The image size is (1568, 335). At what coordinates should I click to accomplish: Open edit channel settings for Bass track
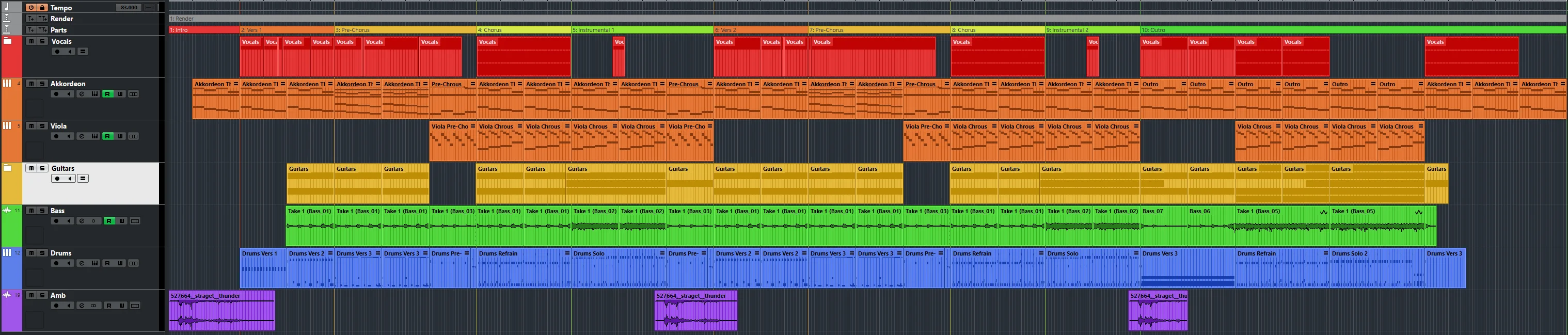pos(82,221)
